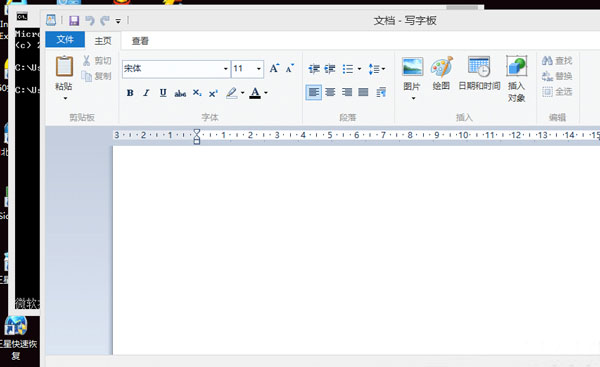Click the 复制 button

tap(97, 76)
